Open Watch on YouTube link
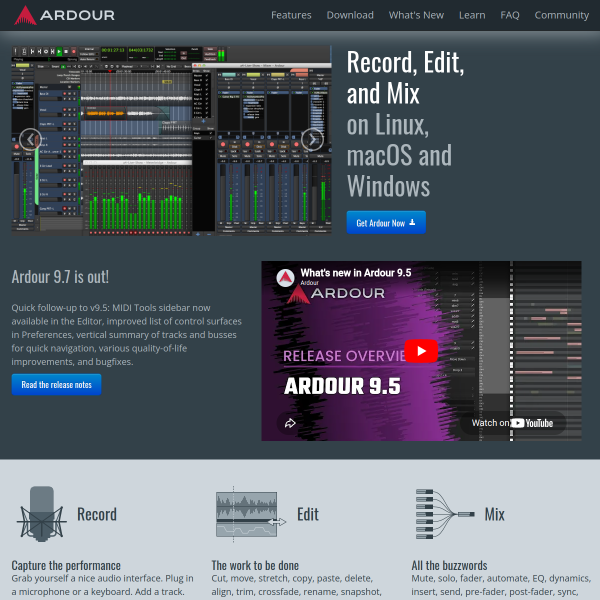The image size is (600, 600). pos(512,423)
